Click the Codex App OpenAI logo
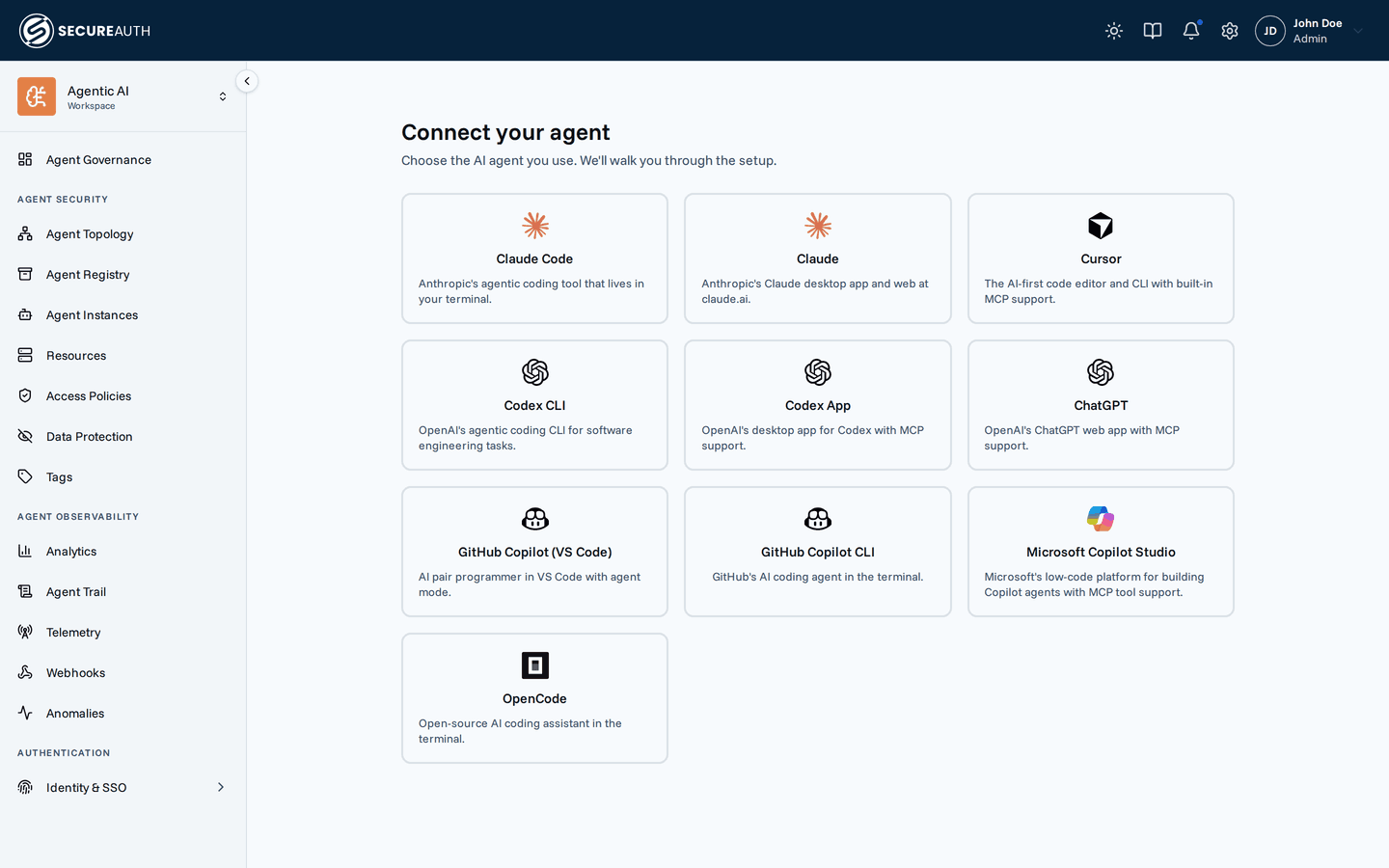 click(x=818, y=372)
